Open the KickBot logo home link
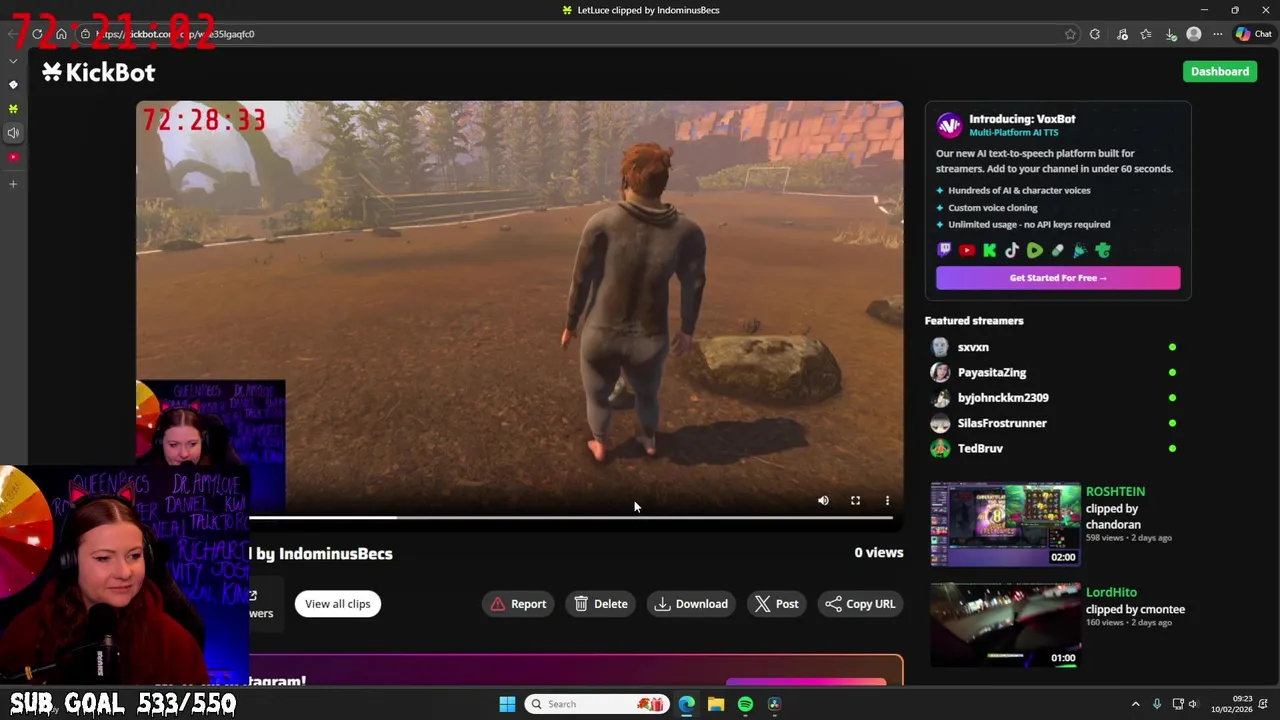Viewport: 1280px width, 720px height. 98,72
